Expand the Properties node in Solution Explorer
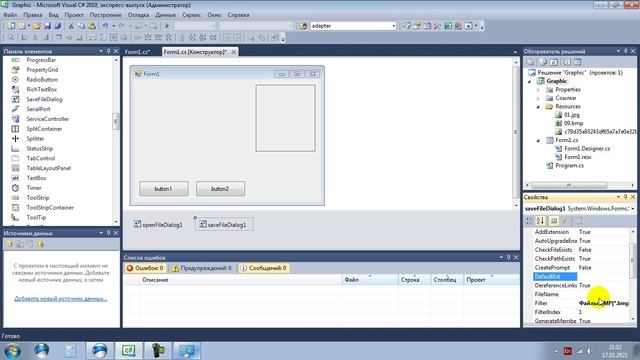 point(538,90)
